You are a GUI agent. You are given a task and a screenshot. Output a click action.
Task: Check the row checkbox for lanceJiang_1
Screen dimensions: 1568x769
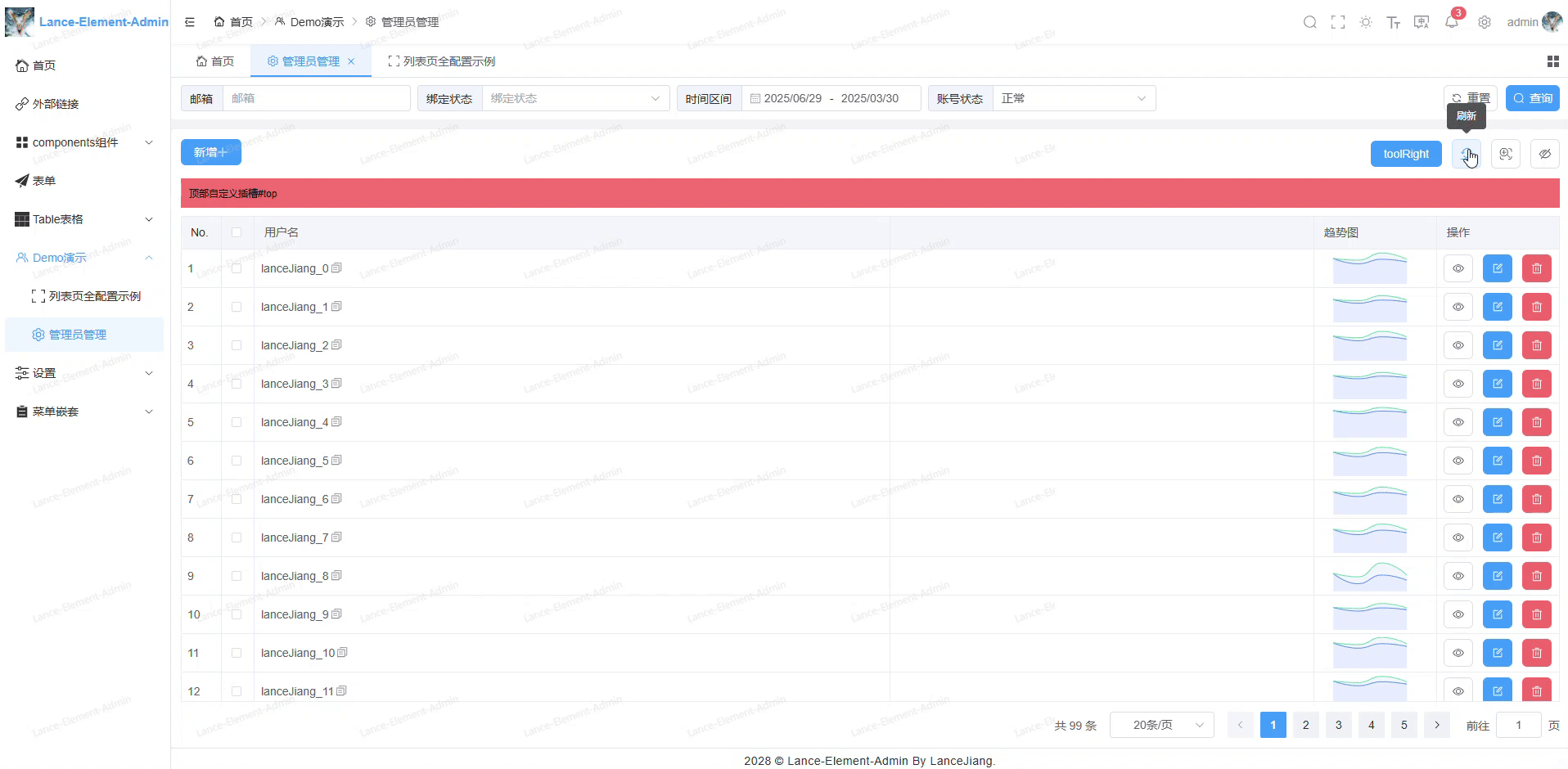tap(237, 307)
